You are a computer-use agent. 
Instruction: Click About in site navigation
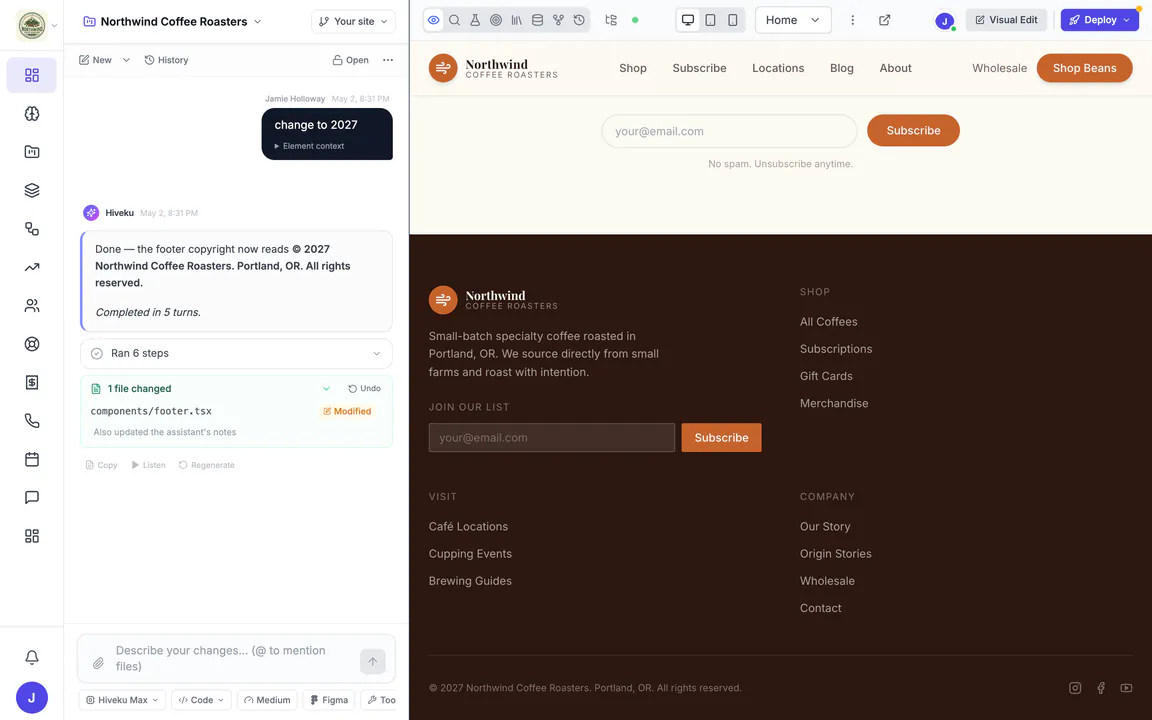pos(896,68)
